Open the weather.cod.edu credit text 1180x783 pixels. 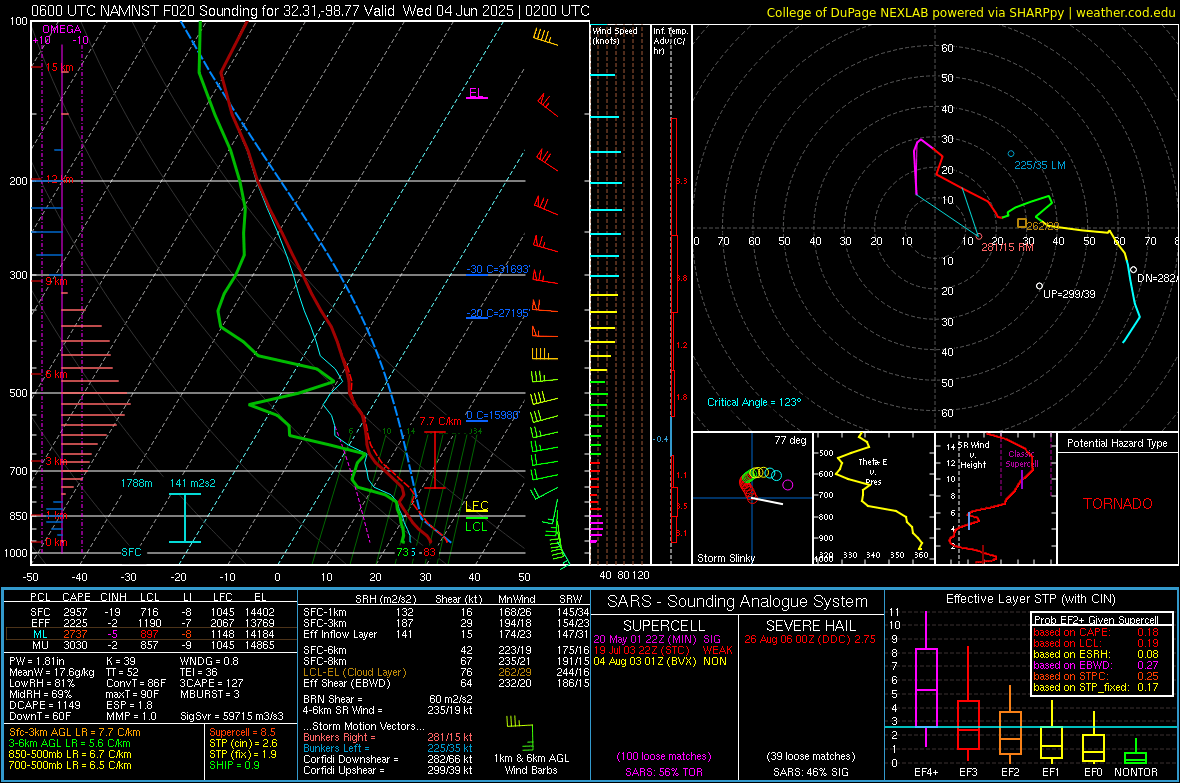1125,12
